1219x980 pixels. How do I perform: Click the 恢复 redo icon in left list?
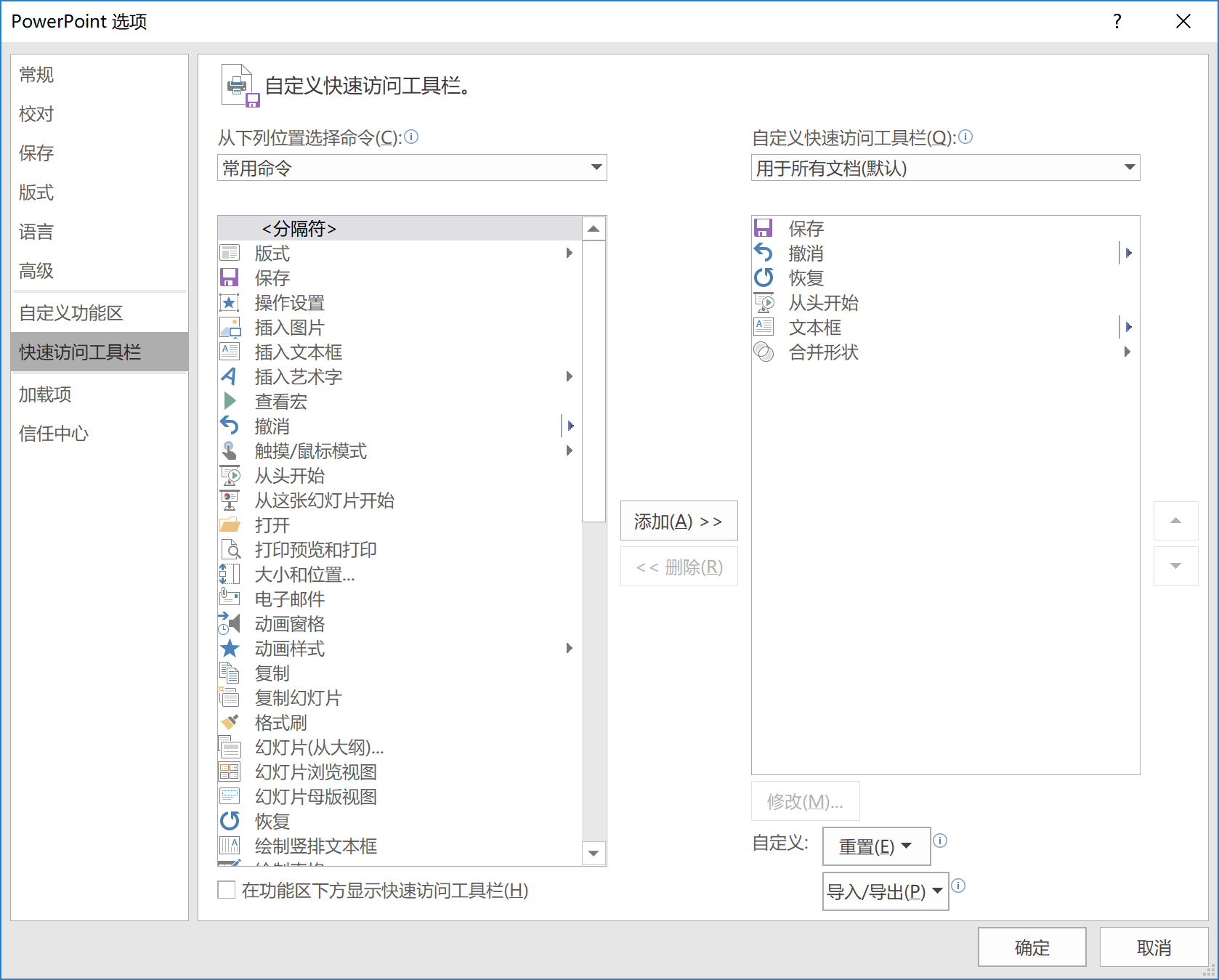pos(230,821)
